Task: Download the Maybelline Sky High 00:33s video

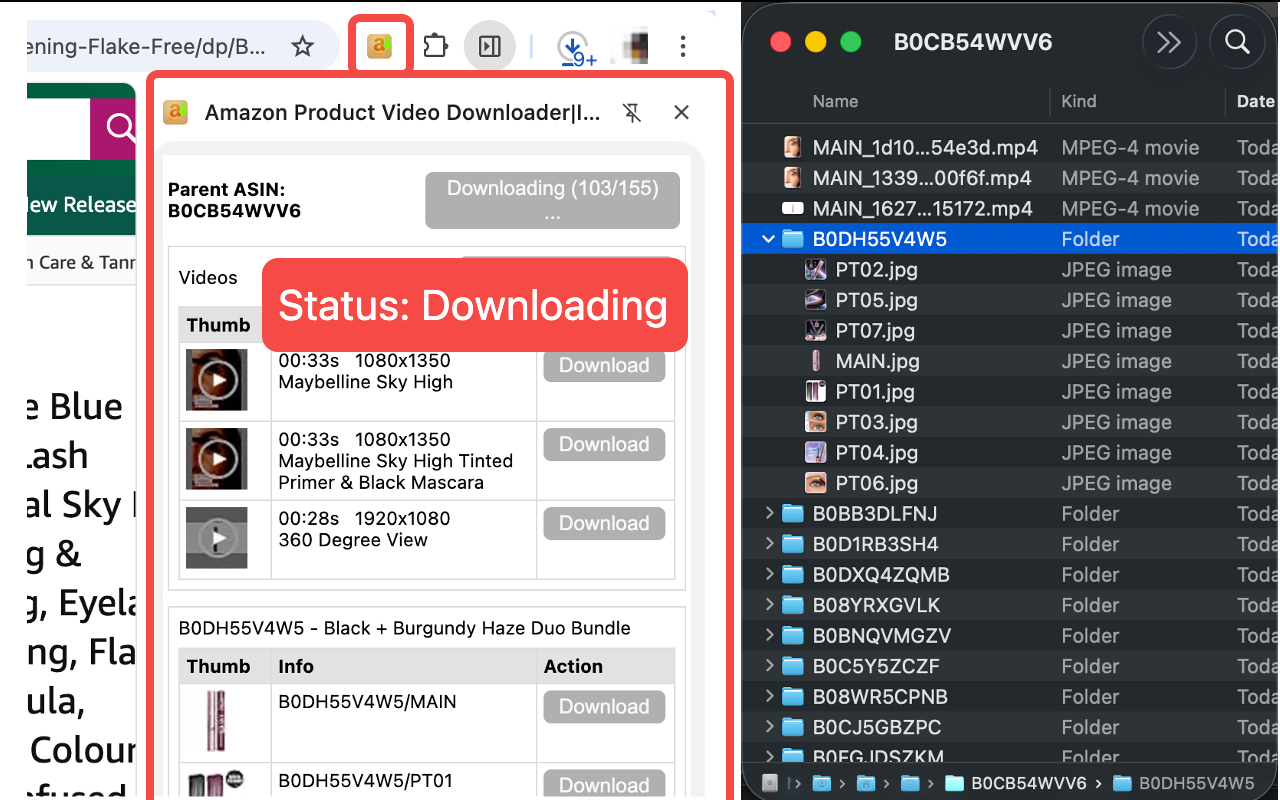Action: point(604,365)
